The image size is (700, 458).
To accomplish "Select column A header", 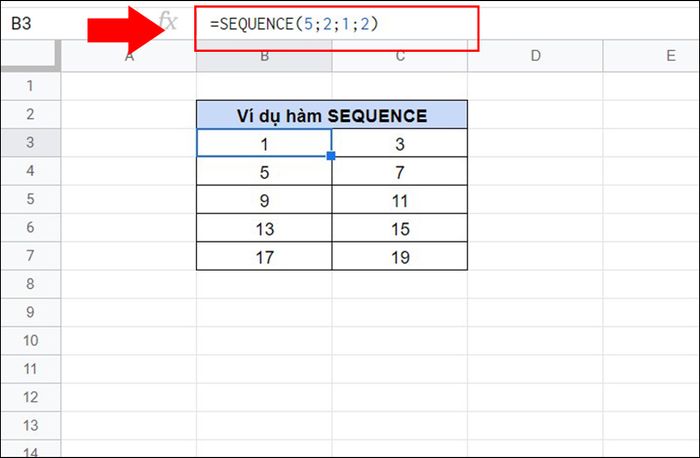I will pos(129,58).
